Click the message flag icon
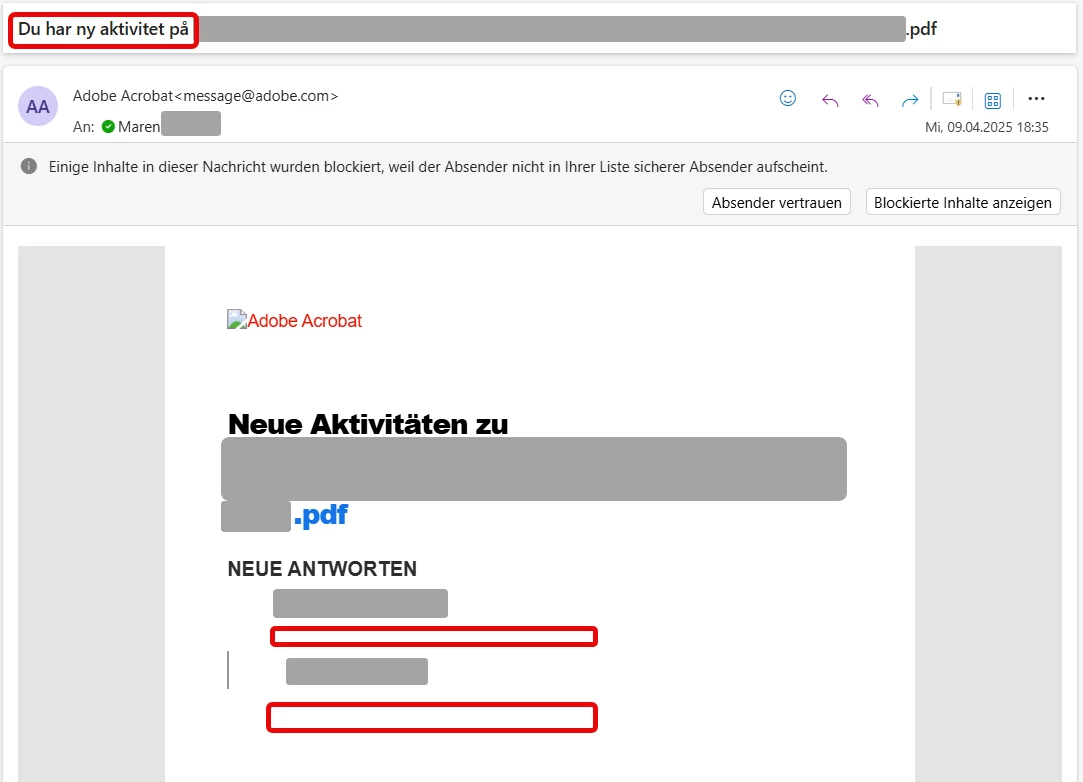 [952, 99]
